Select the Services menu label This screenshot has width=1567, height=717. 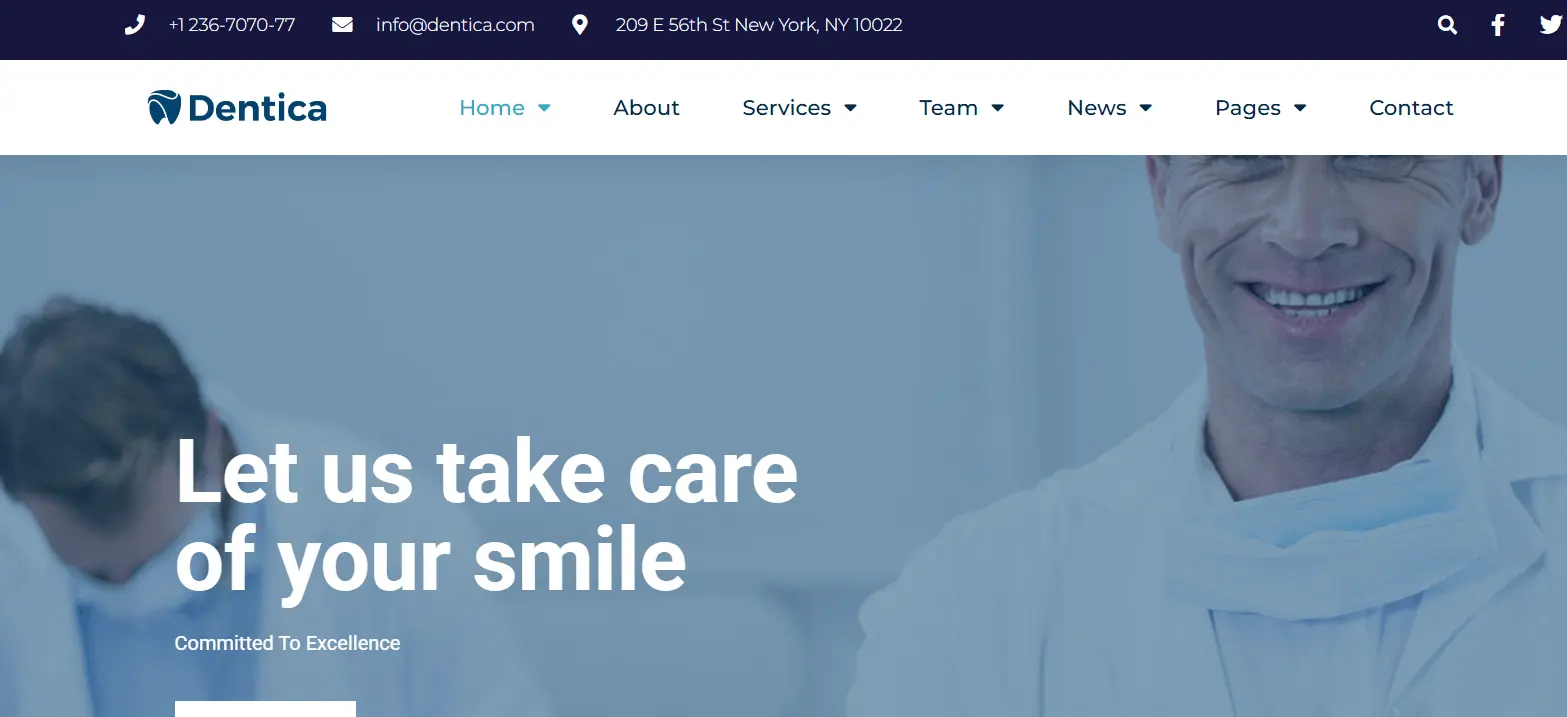(786, 108)
